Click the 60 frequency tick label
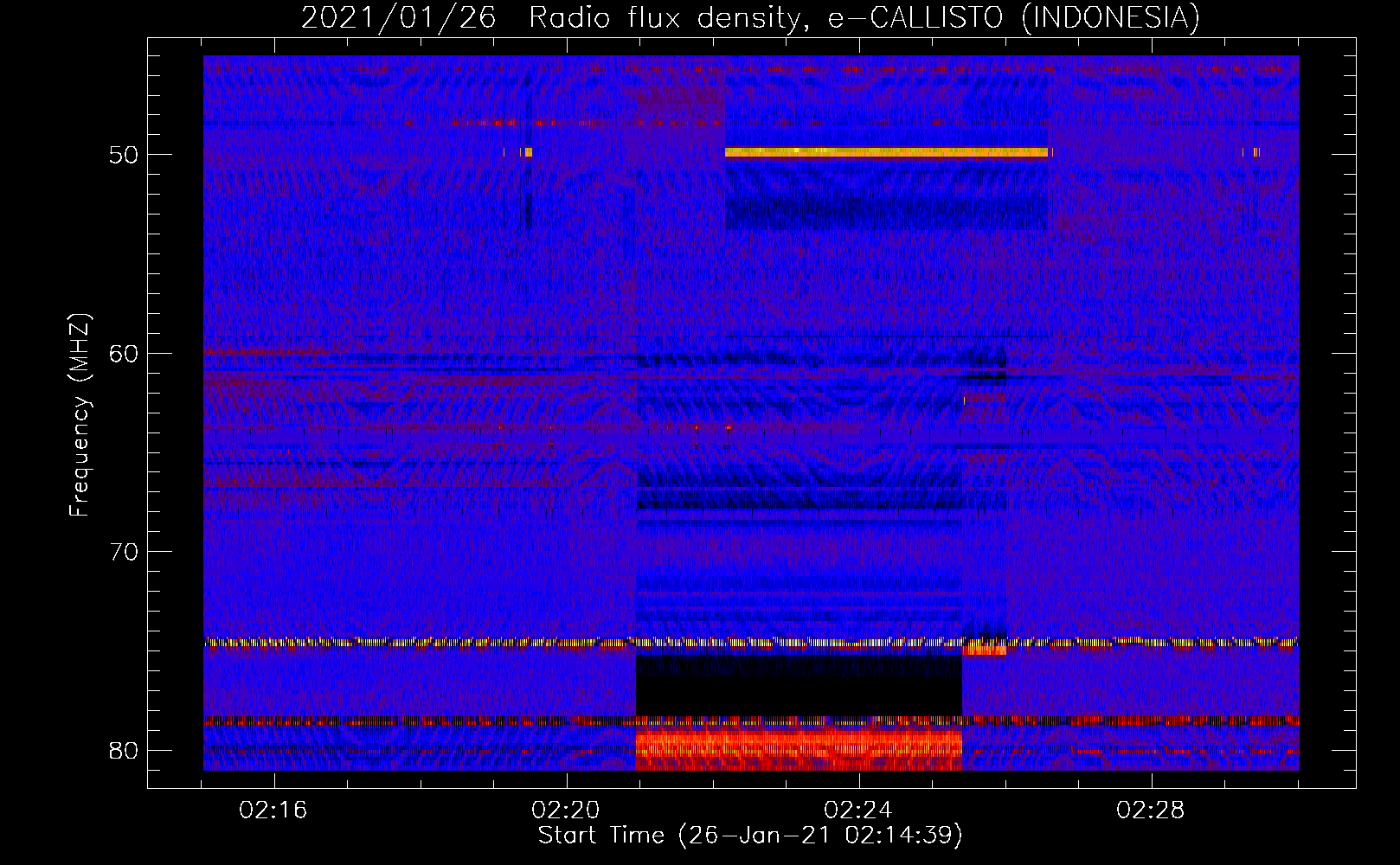 pos(124,354)
